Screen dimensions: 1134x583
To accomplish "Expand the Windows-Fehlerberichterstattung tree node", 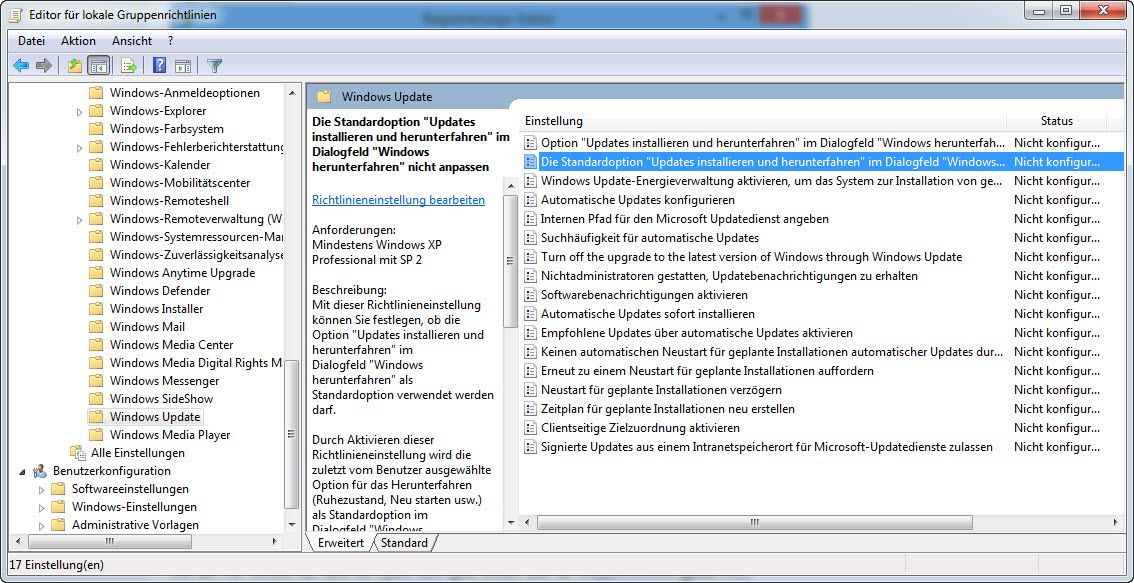I will 80,148.
